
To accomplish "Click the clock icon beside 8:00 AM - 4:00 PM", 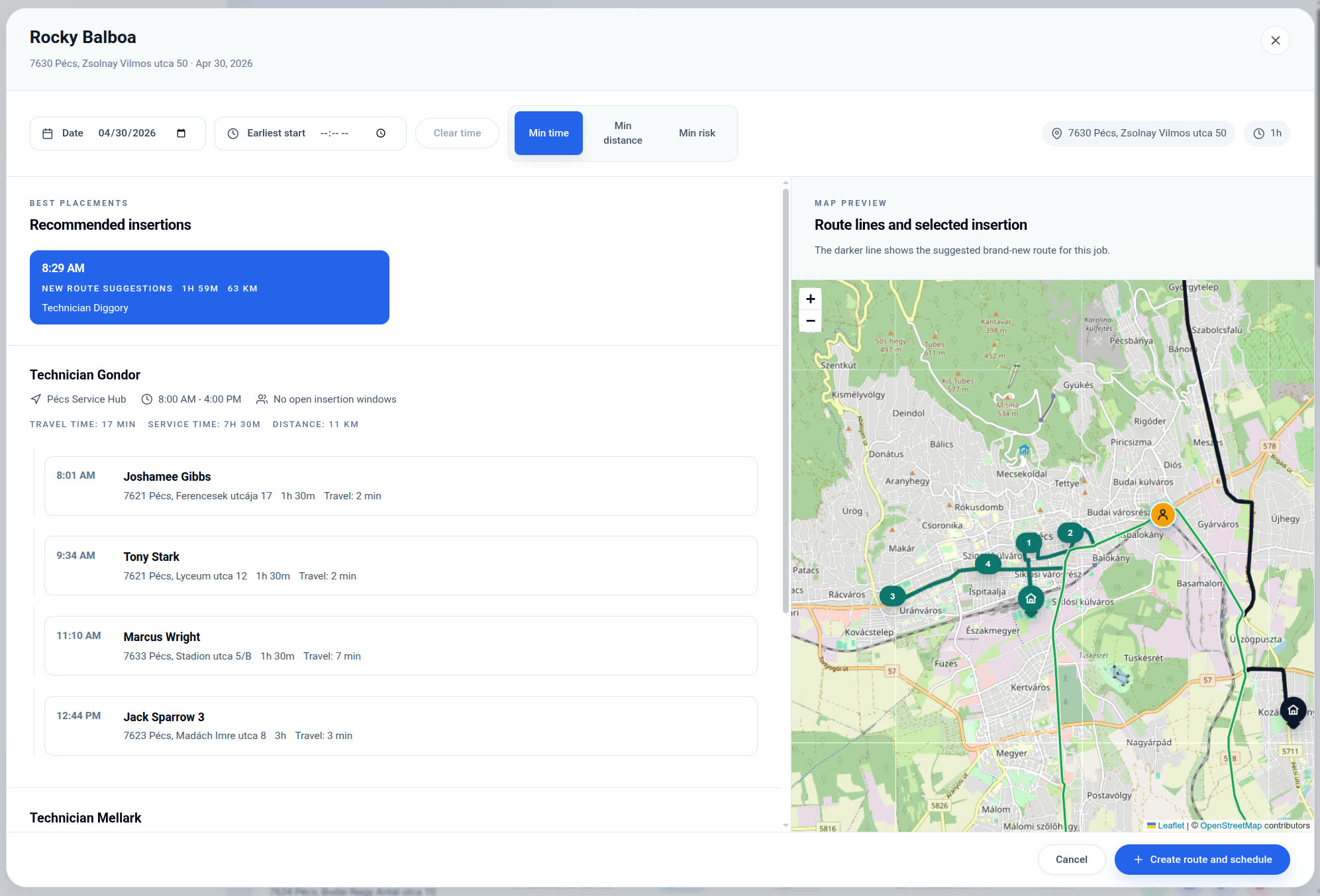I will click(147, 399).
